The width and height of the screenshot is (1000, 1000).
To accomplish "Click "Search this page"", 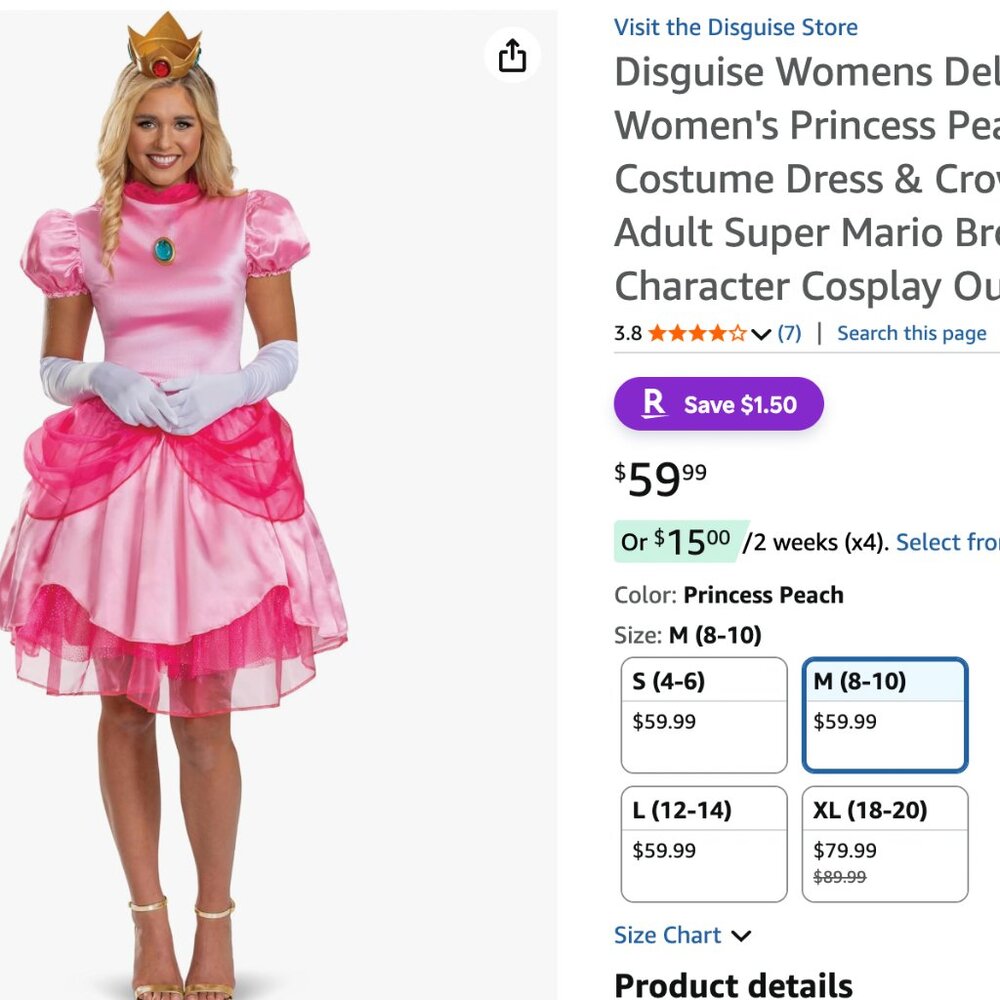I will pos(911,332).
